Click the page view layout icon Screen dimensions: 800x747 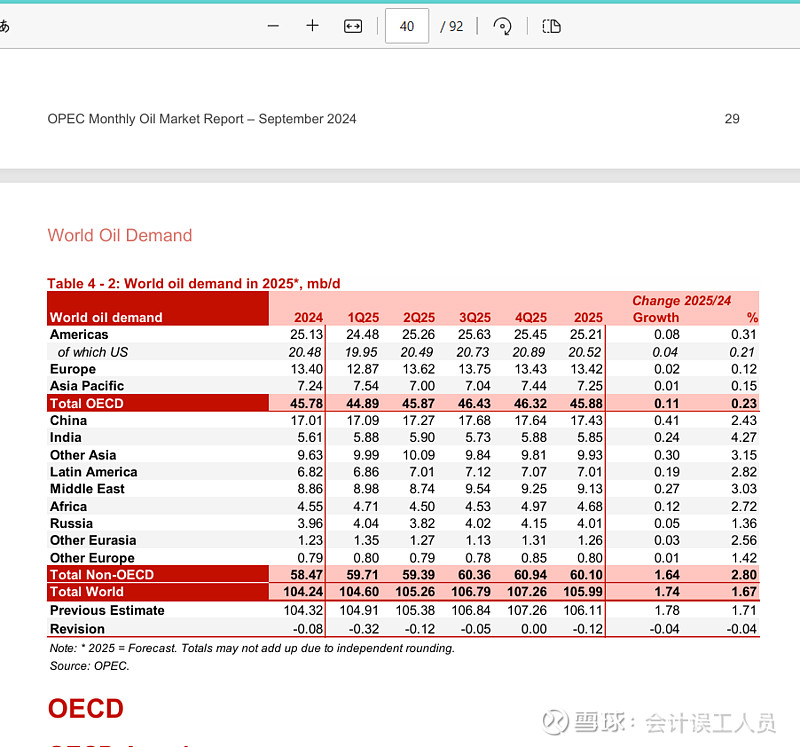[x=551, y=26]
